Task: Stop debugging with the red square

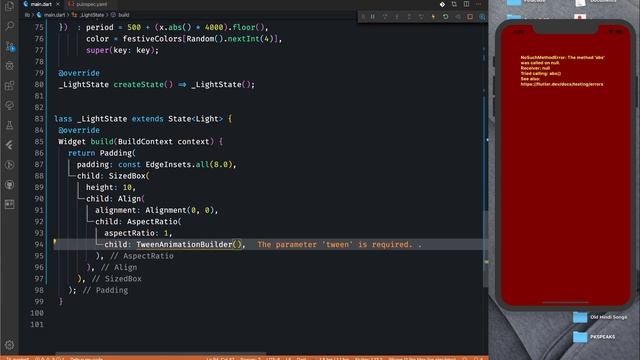Action: [470, 17]
